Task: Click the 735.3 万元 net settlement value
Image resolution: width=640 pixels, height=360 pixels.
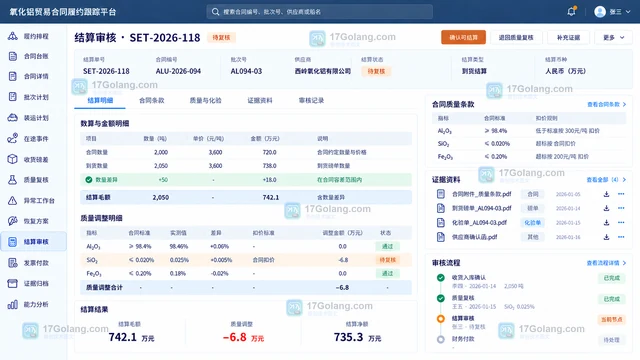Action: coord(357,337)
